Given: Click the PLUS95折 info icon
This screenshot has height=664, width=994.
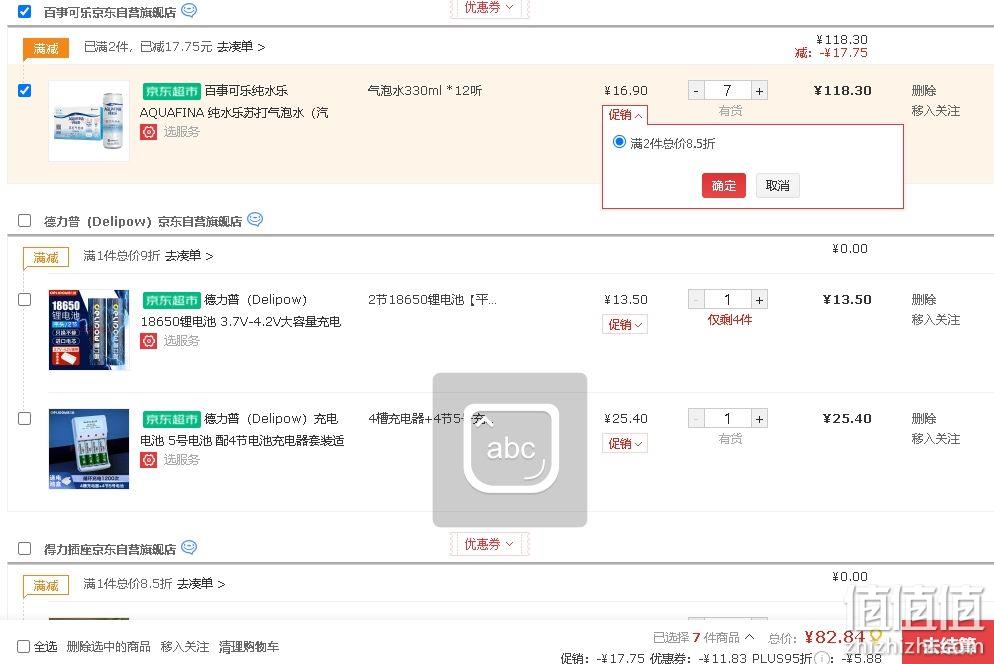Looking at the screenshot, I should [822, 658].
